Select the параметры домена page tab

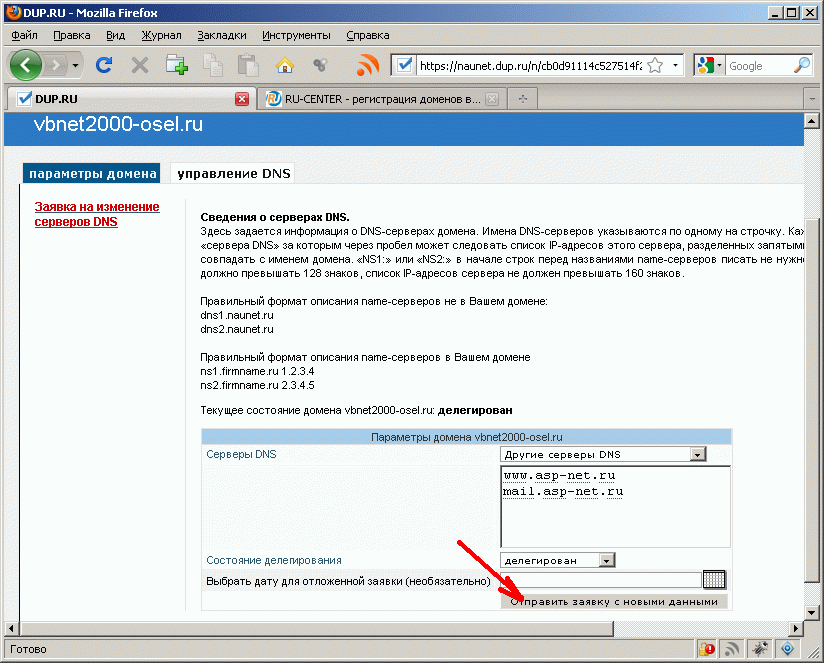pos(92,173)
